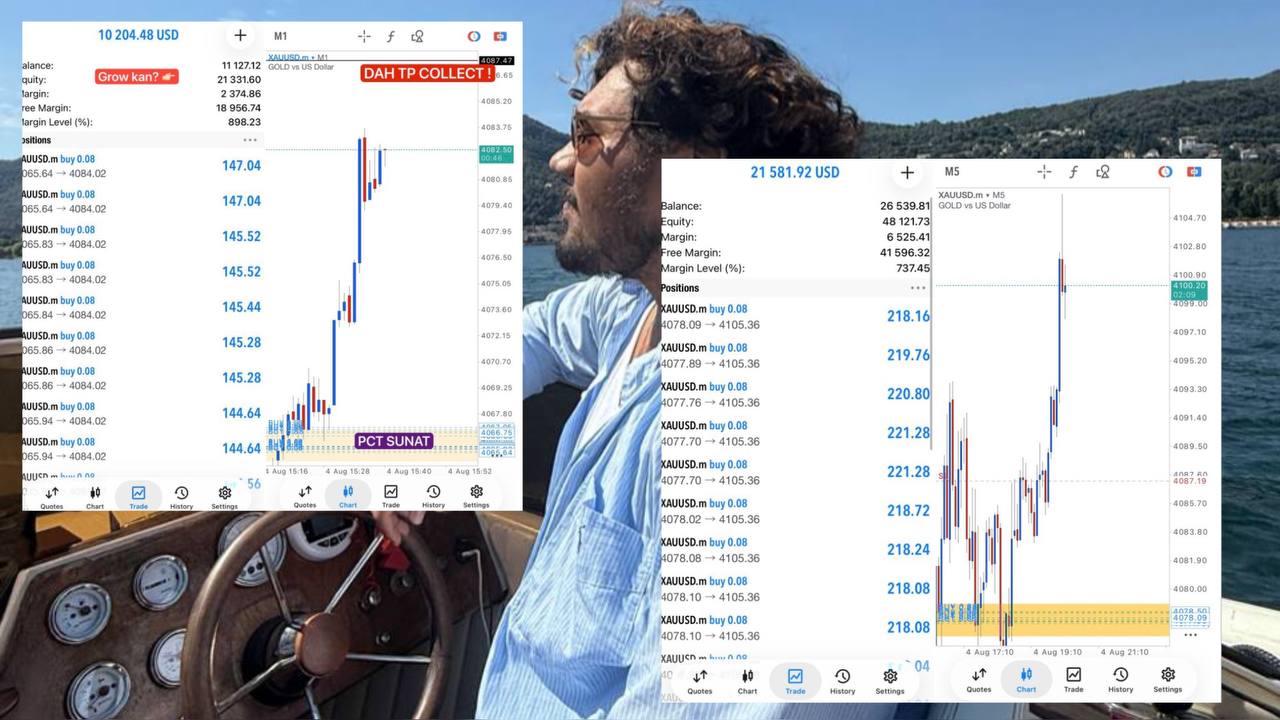Activate the crosshair tool on the M5 chart
Image resolution: width=1280 pixels, height=720 pixels.
point(1044,172)
